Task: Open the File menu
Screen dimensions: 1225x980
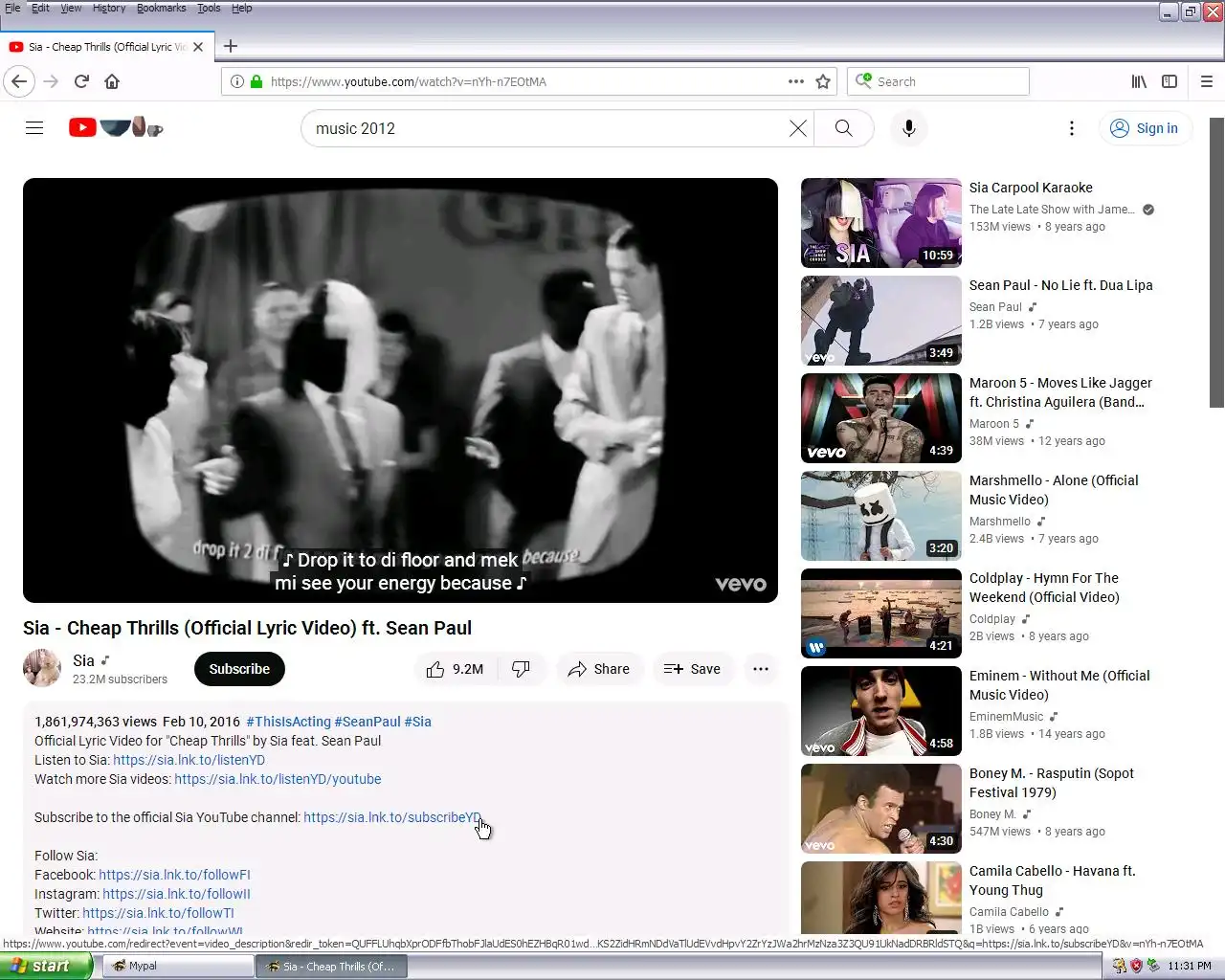Action: pos(12,8)
